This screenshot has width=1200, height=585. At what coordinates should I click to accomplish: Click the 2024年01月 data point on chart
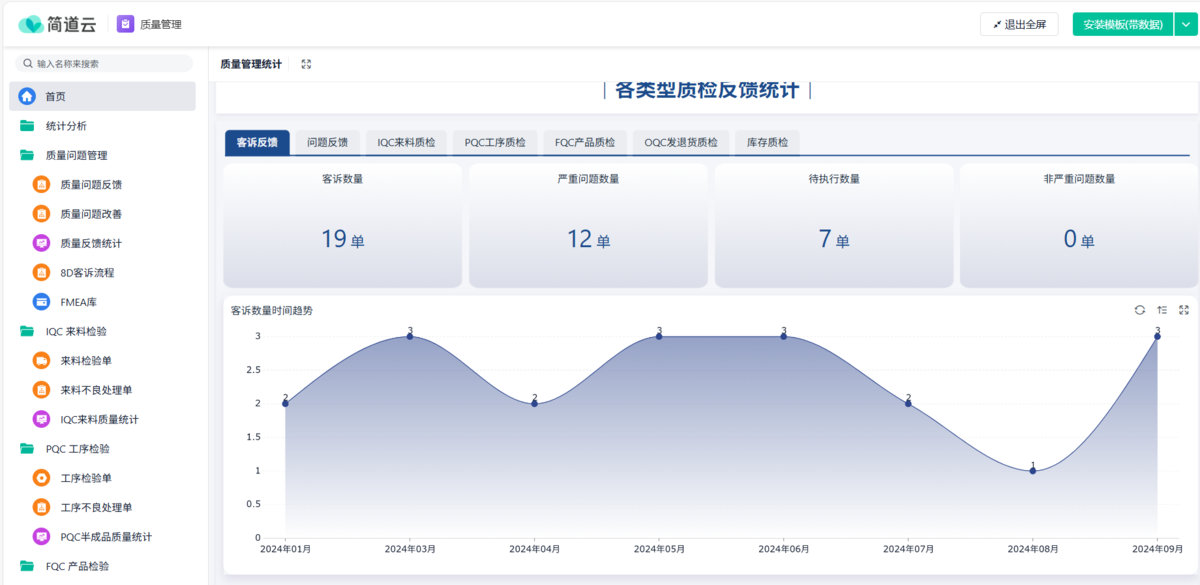click(x=285, y=403)
